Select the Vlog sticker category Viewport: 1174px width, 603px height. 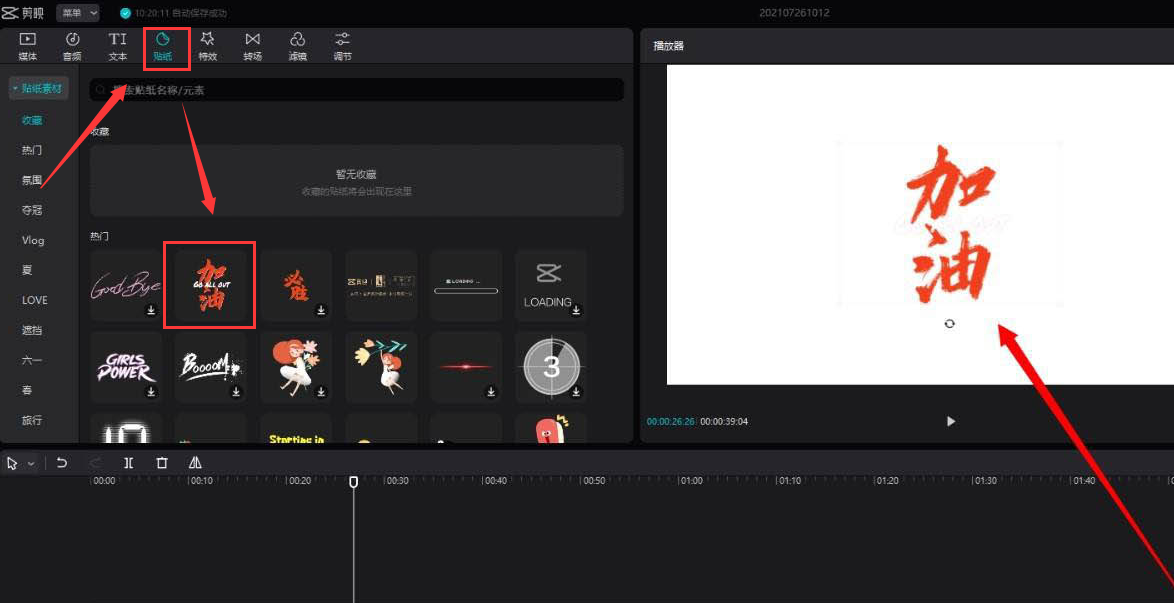point(33,240)
